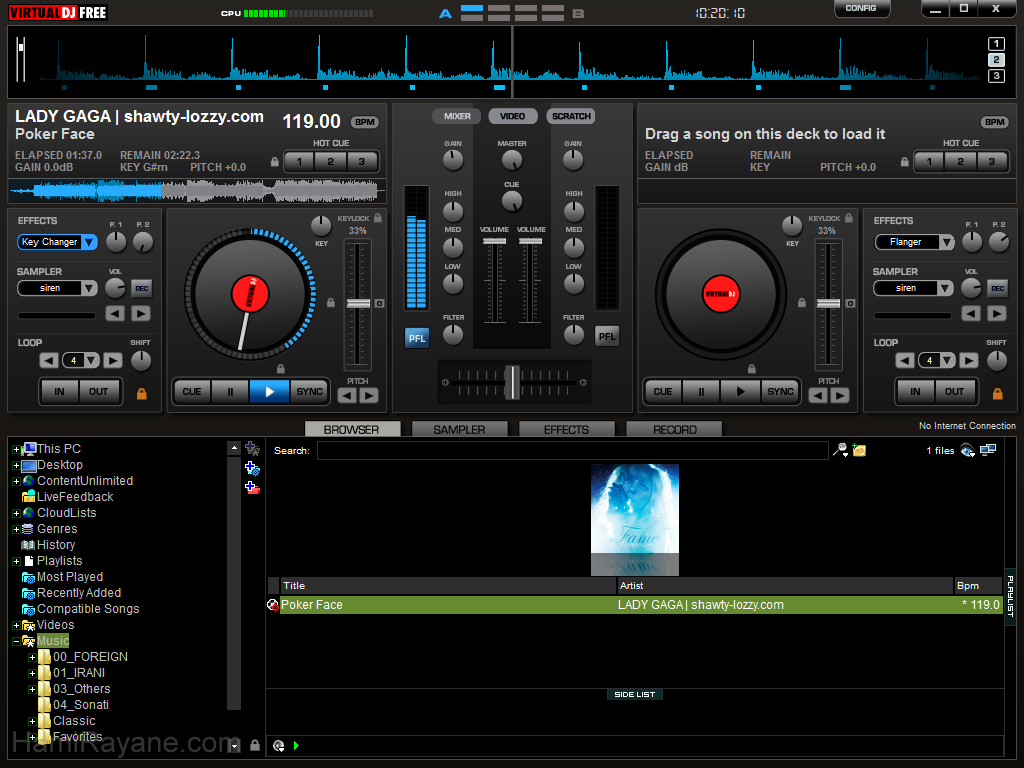Trigger hot cue 1 on left deck
This screenshot has width=1024, height=768.
pos(299,161)
